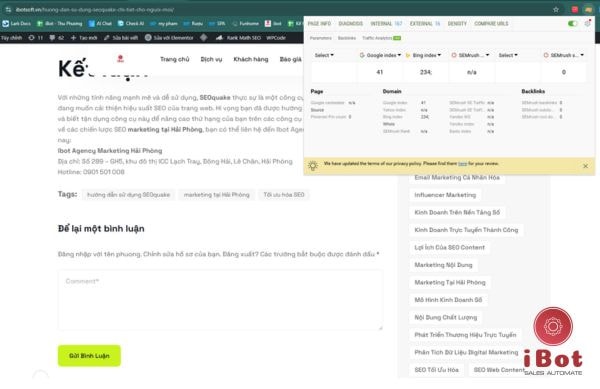Screen dimensions: 600x389
Task: Open Email Marketing Ca Nhan Hoa tag
Action: pos(457,178)
